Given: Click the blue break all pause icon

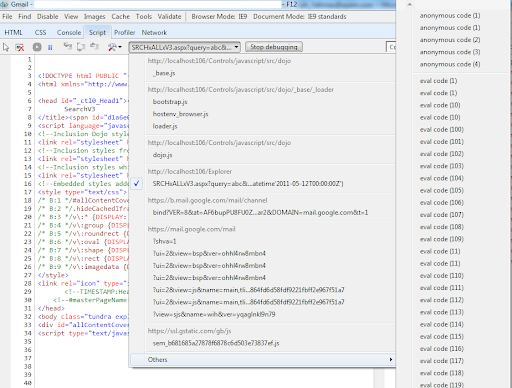Looking at the screenshot, I should (50, 47).
